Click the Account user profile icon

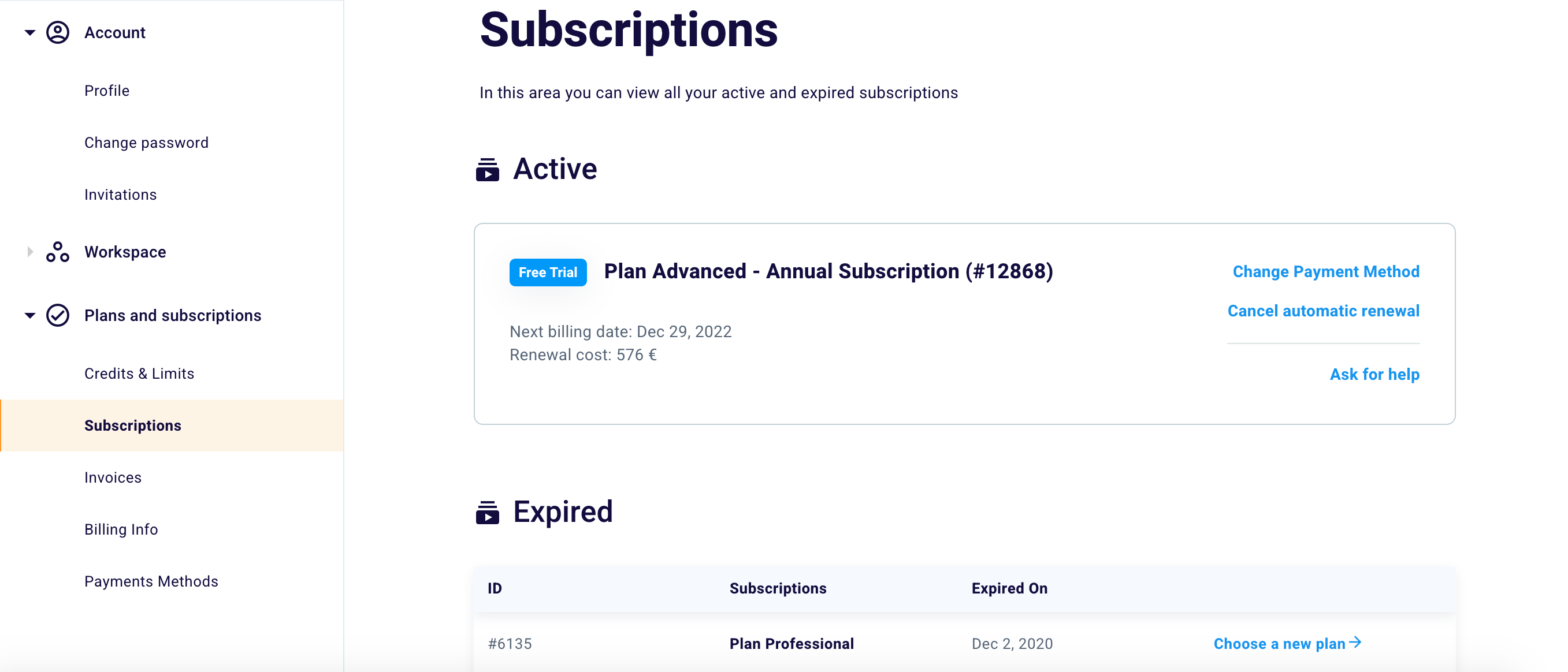[58, 33]
